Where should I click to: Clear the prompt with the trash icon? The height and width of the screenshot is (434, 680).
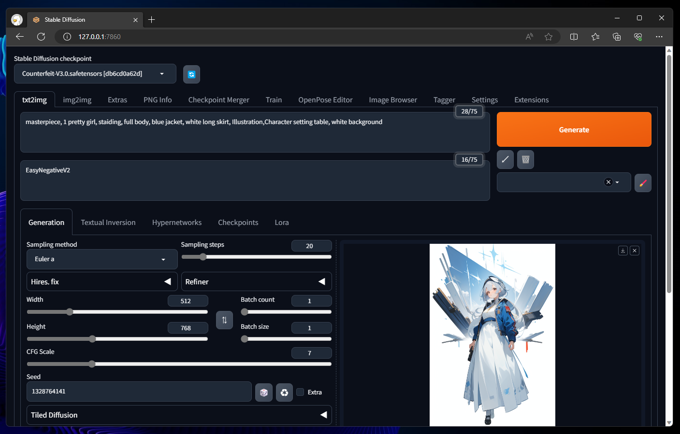[525, 160]
